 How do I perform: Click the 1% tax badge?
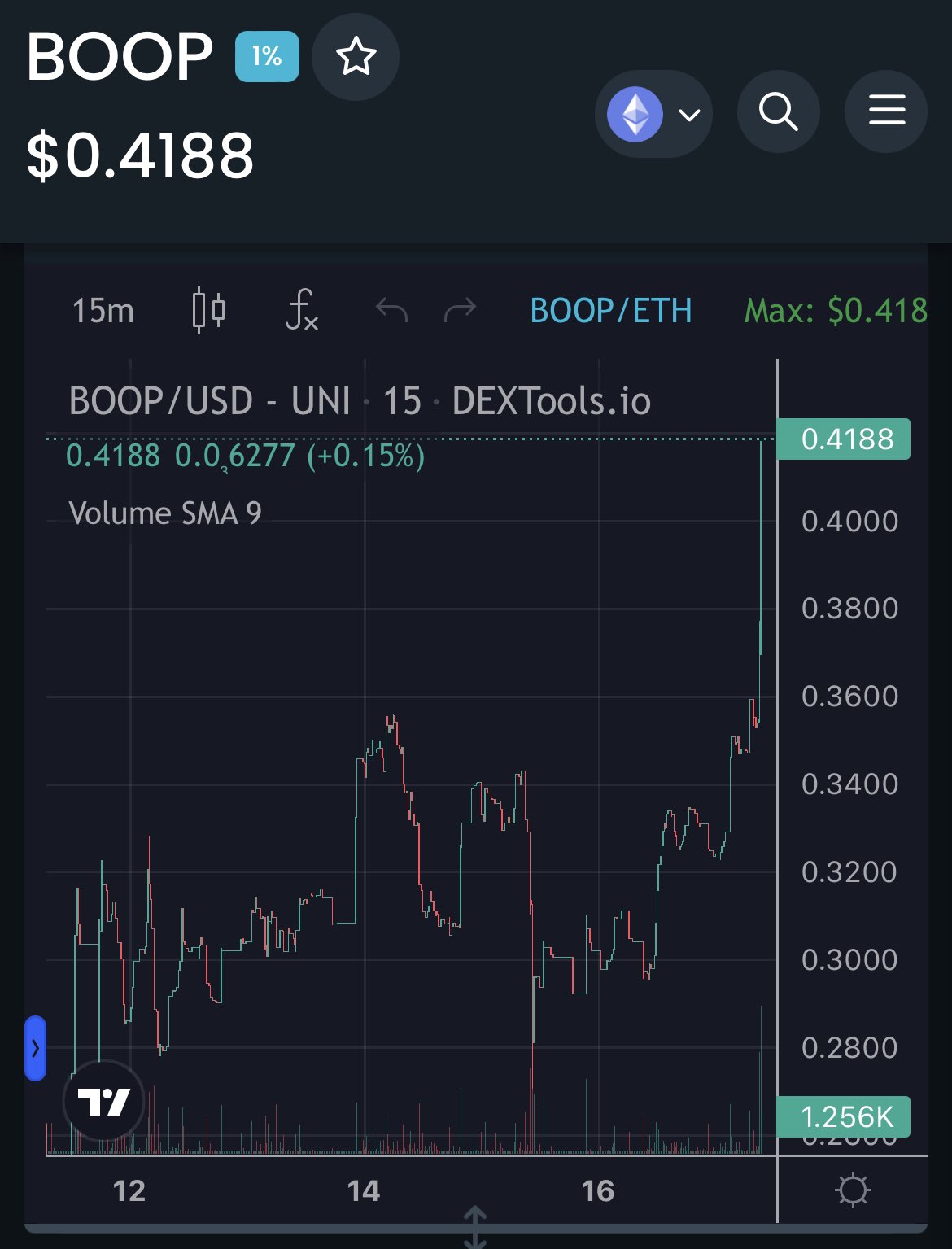click(267, 56)
